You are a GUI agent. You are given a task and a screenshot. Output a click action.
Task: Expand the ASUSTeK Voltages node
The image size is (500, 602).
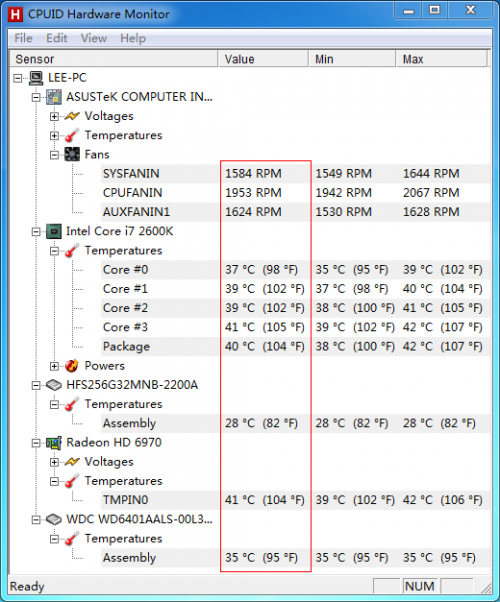click(x=54, y=116)
